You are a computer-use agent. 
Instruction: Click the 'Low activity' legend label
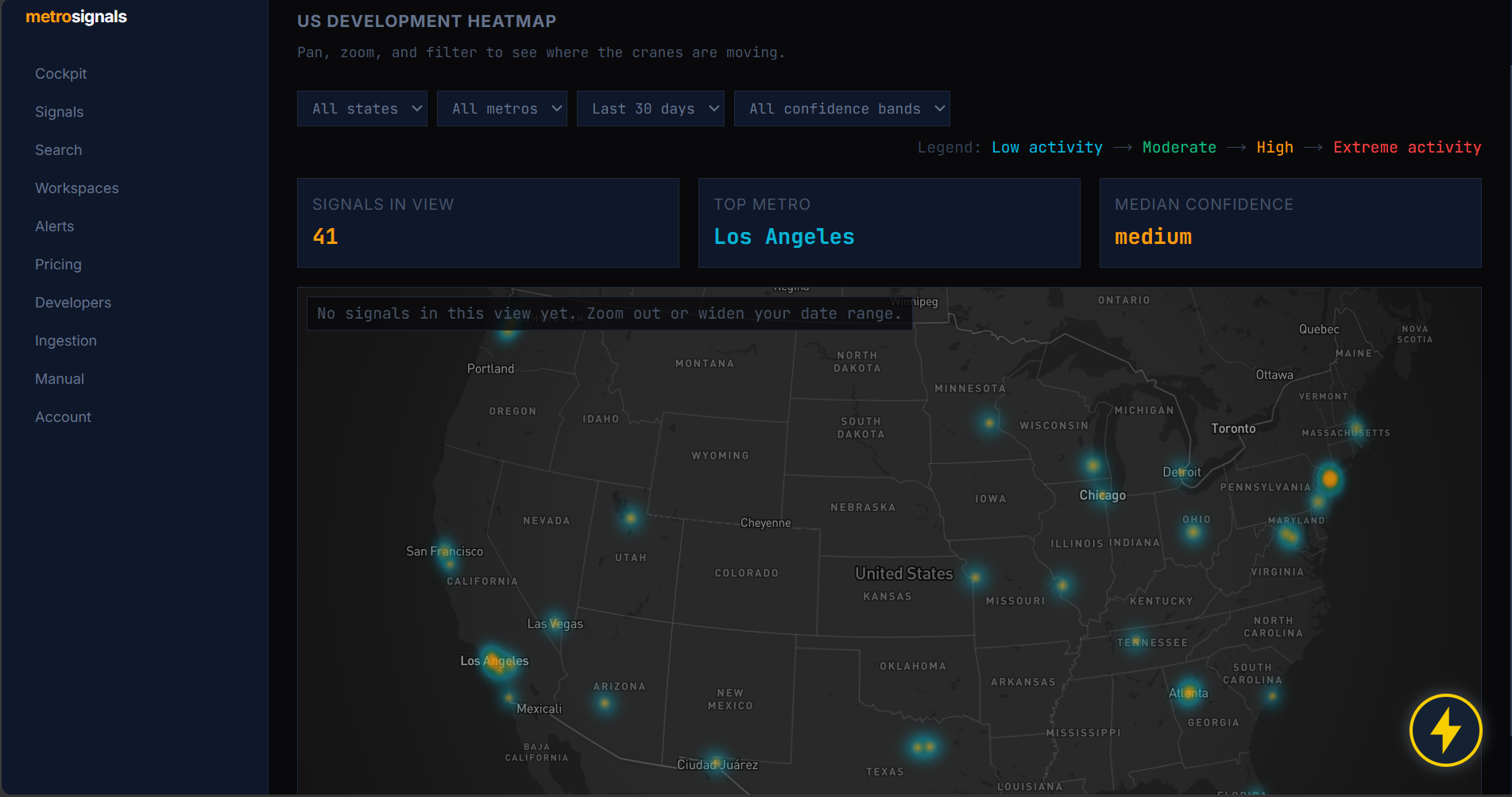(x=1047, y=148)
